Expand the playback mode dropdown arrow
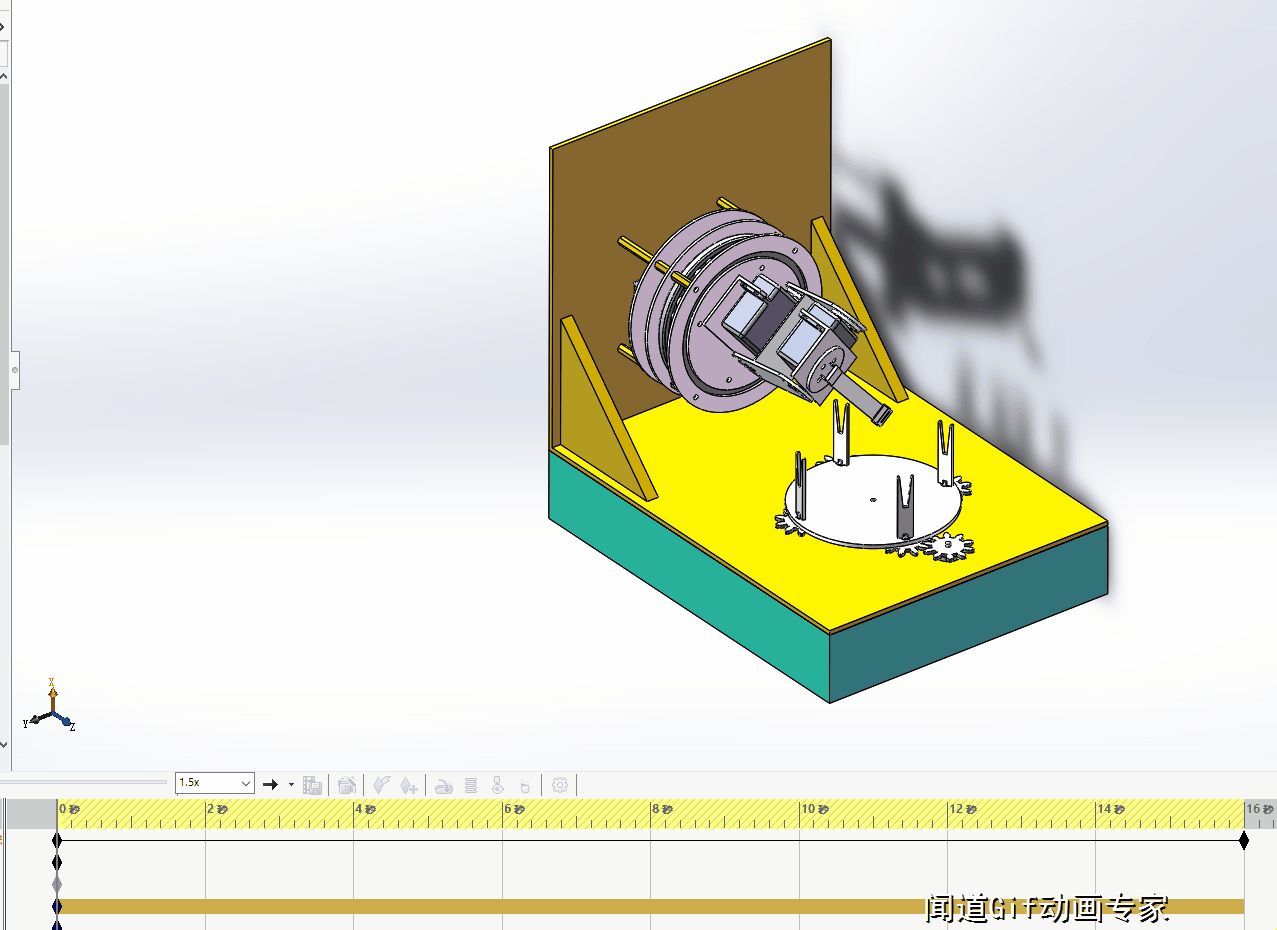 [291, 785]
